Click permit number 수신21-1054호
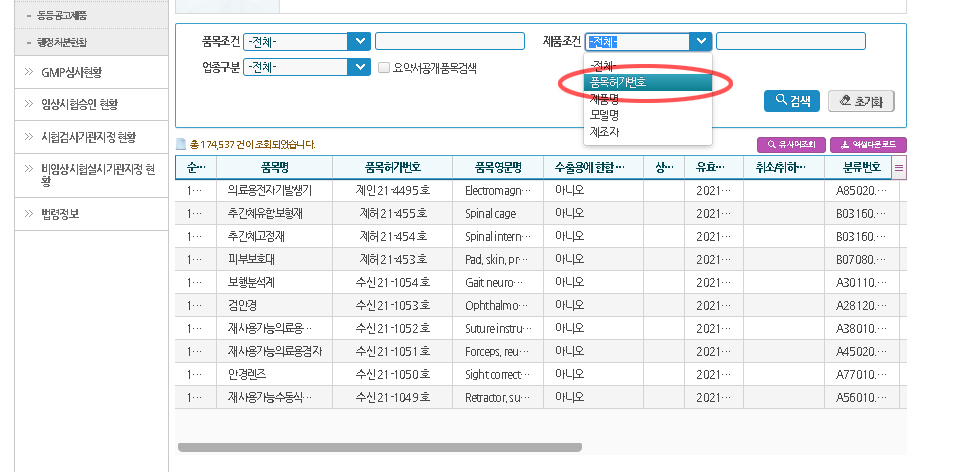The height and width of the screenshot is (472, 961). (x=393, y=283)
